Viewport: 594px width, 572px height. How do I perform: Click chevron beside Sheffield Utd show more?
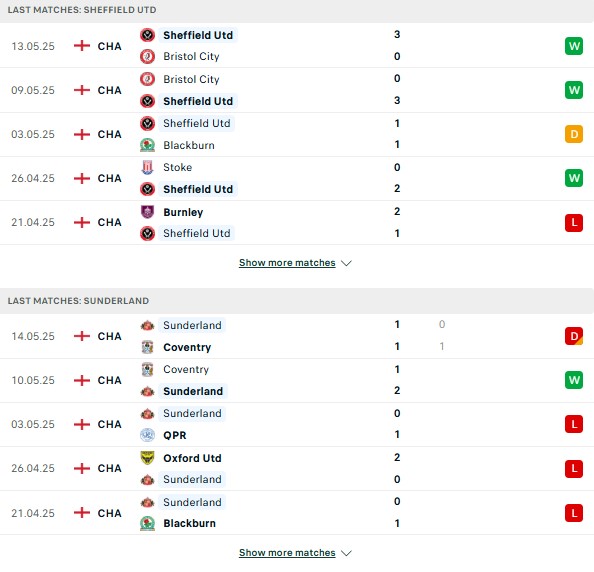[x=346, y=263]
